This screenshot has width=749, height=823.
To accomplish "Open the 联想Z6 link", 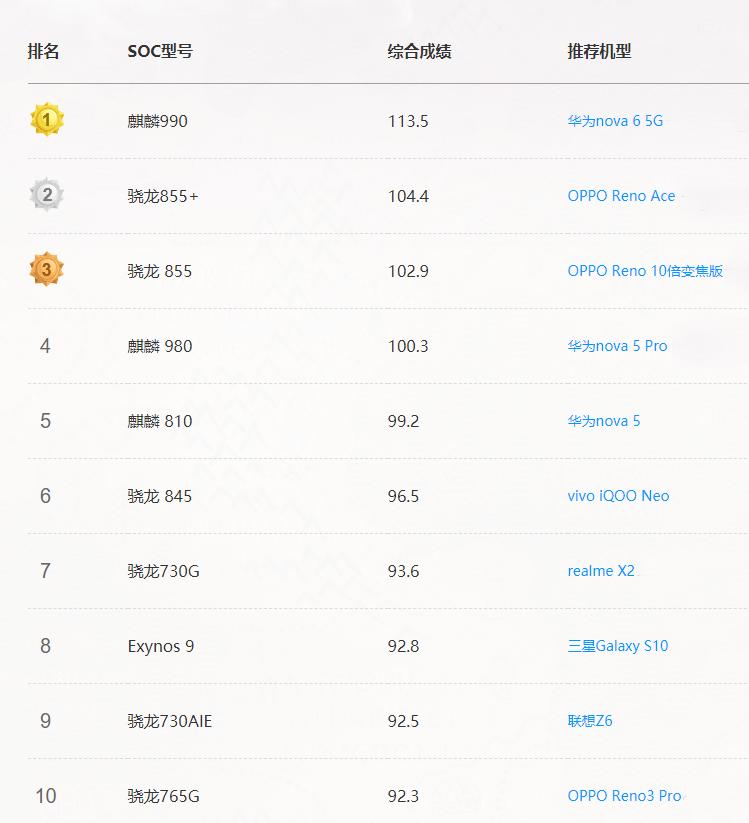I will pos(590,721).
